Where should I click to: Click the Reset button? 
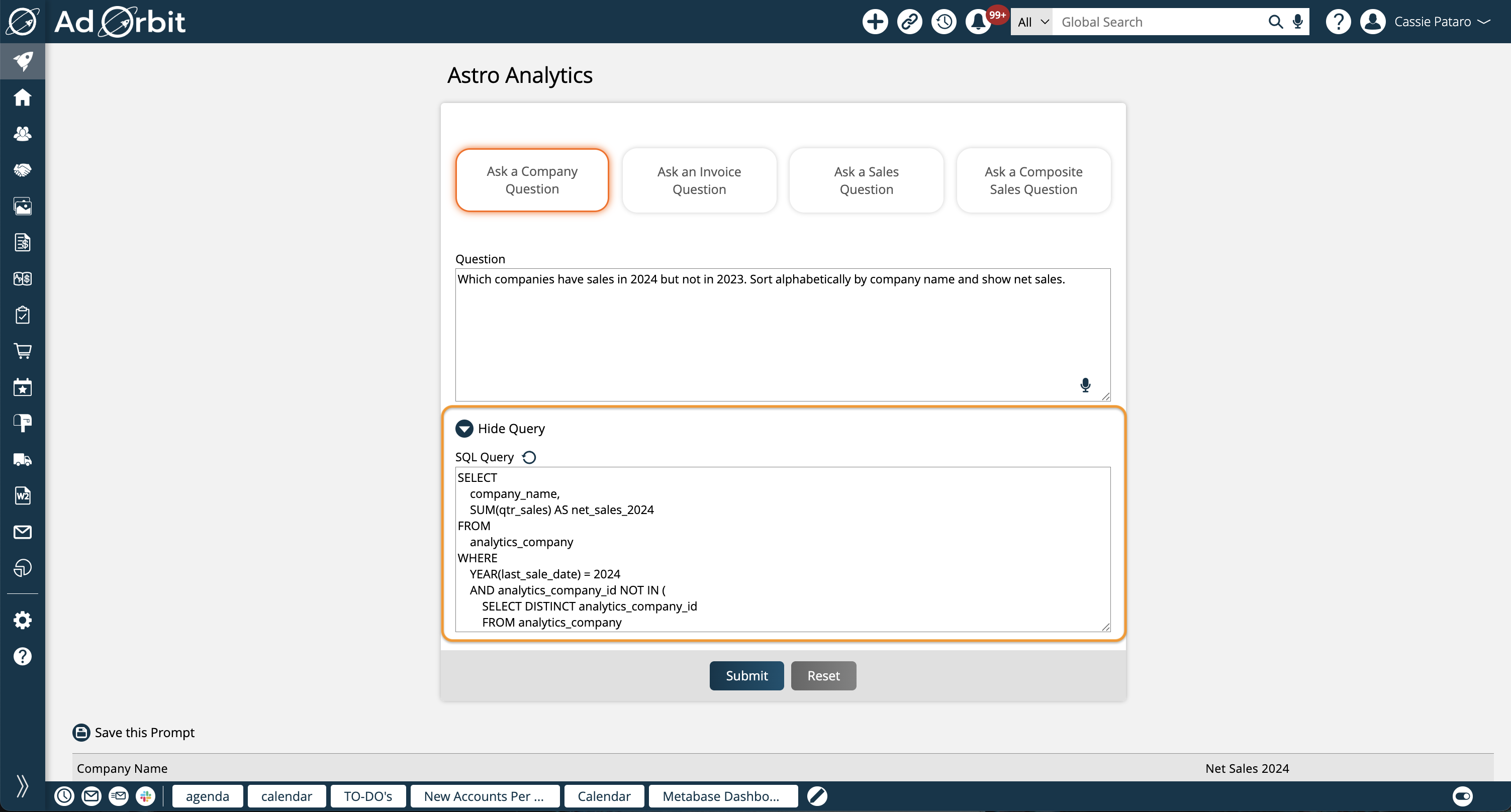coord(823,675)
